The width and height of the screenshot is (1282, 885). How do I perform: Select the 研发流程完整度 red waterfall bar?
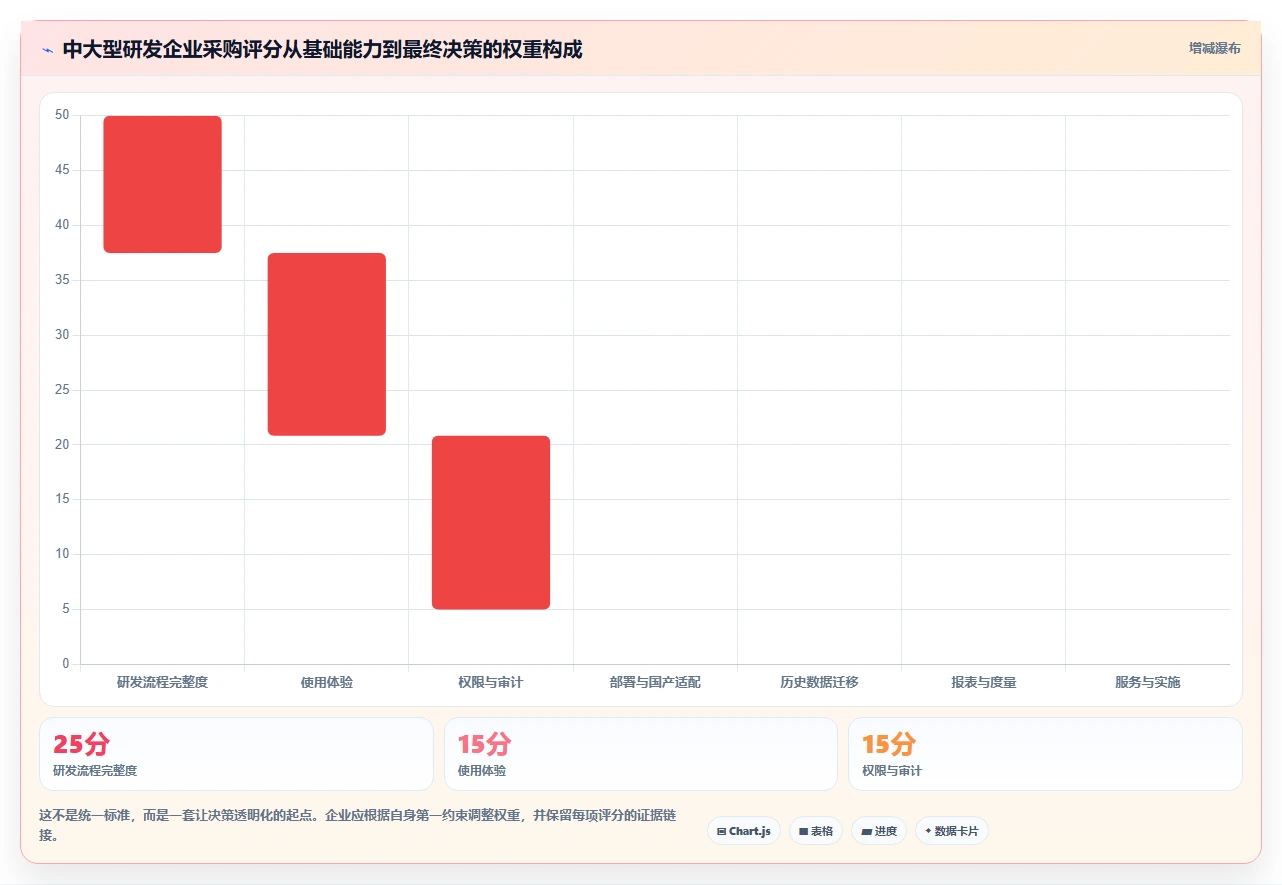click(163, 184)
